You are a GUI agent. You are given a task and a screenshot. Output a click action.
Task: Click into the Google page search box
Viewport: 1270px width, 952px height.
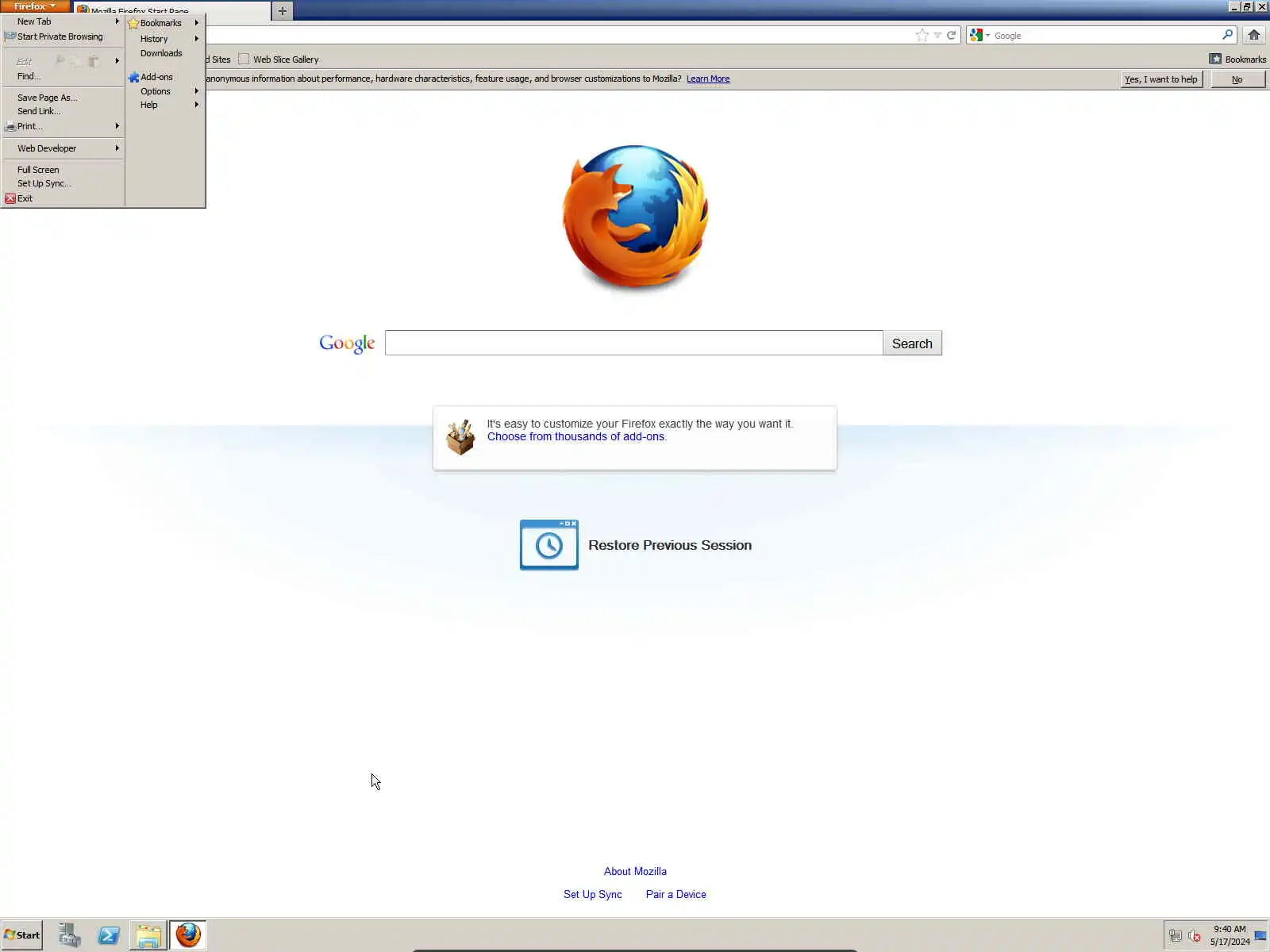point(633,343)
